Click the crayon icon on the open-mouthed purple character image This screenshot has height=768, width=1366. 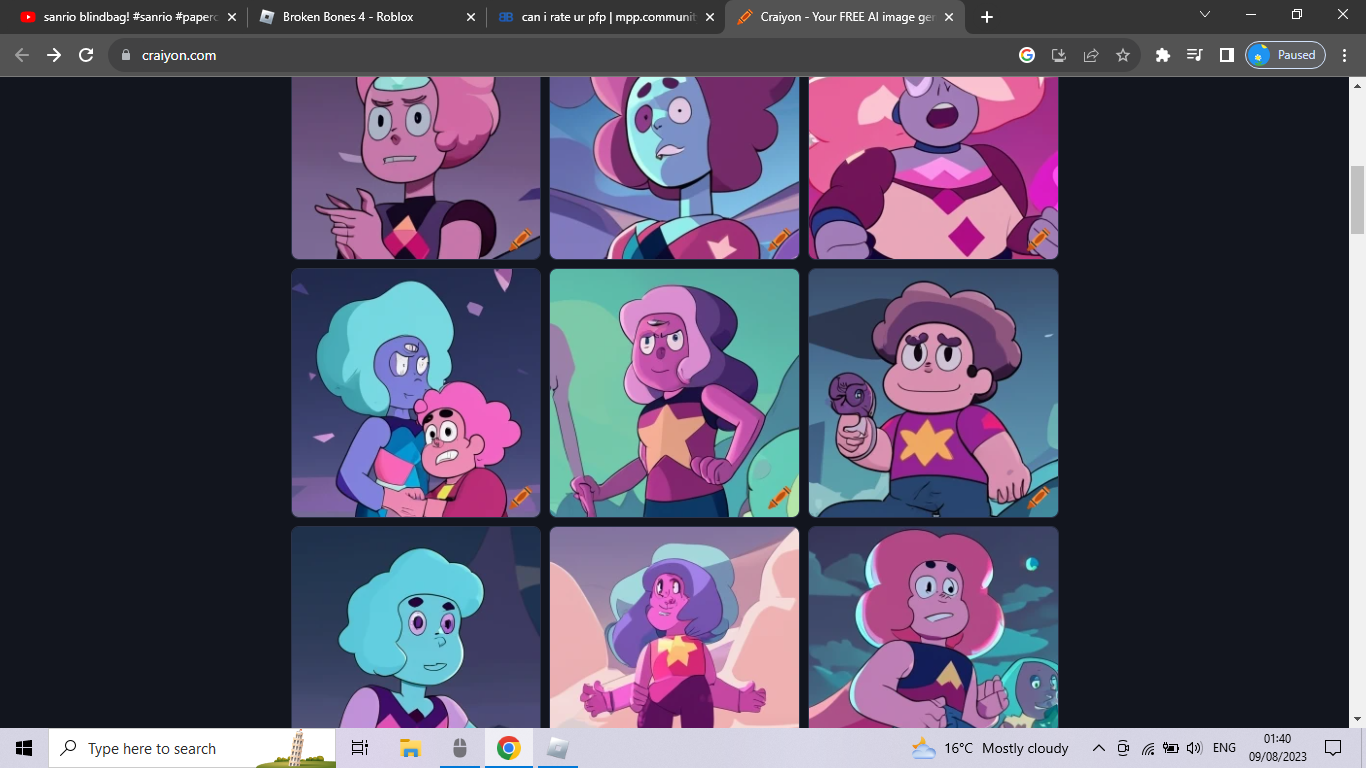(1038, 240)
